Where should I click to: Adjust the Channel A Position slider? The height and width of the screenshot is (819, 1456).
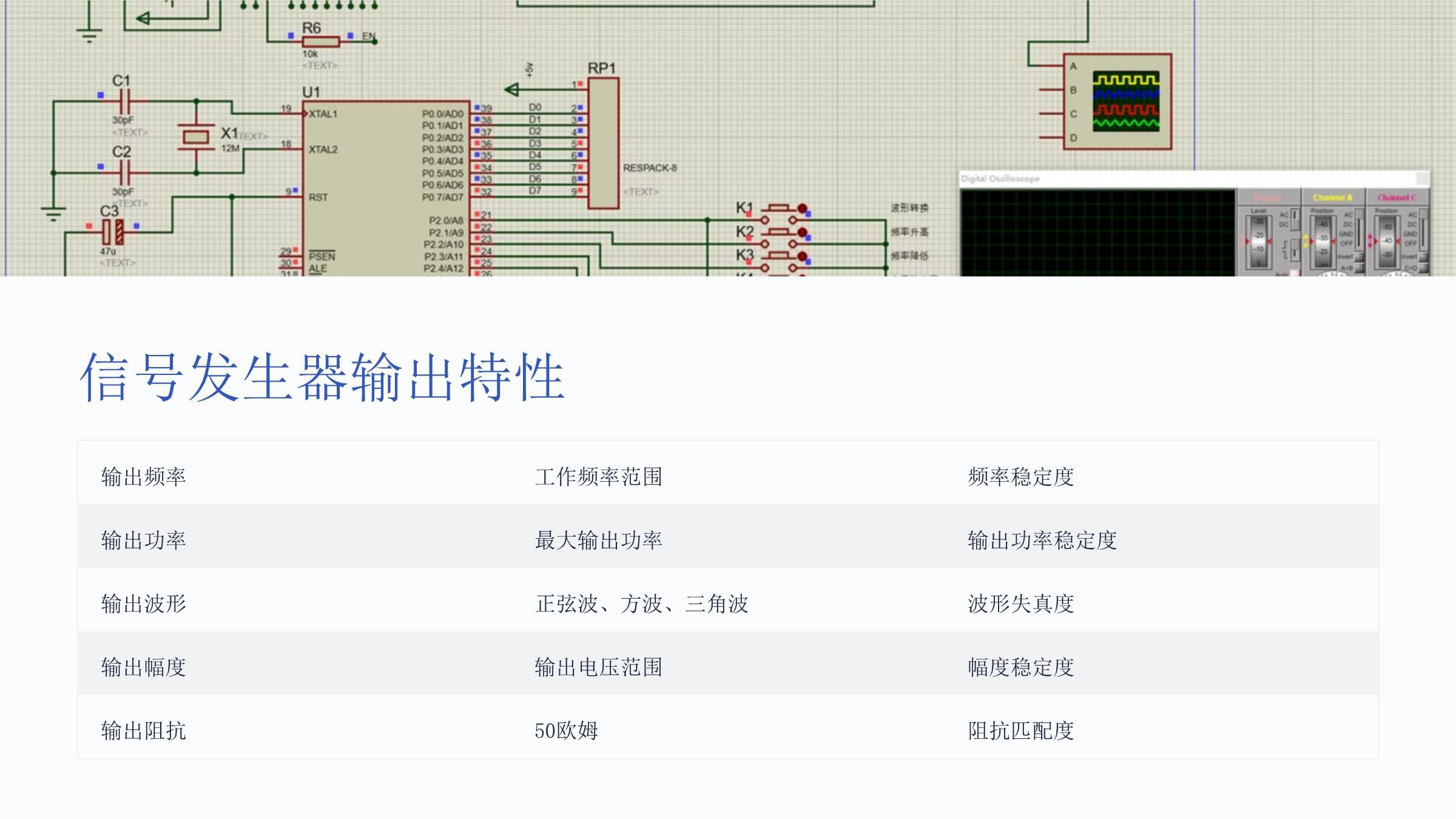[x=1323, y=241]
